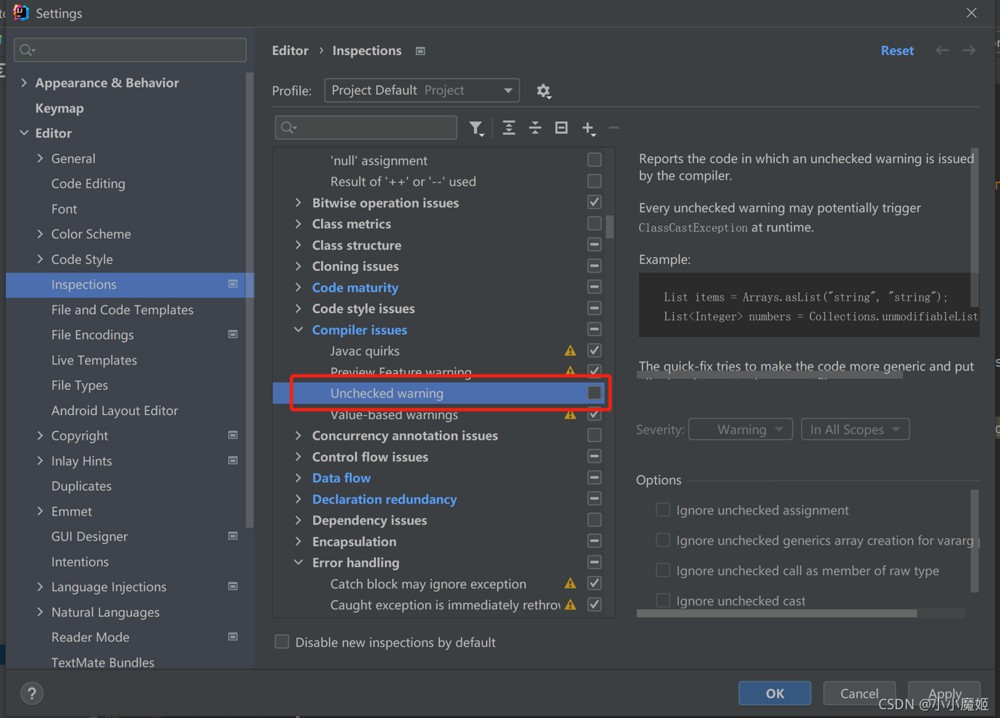Click search magnifier in inspections filter field
The width and height of the screenshot is (1000, 718).
(x=288, y=128)
